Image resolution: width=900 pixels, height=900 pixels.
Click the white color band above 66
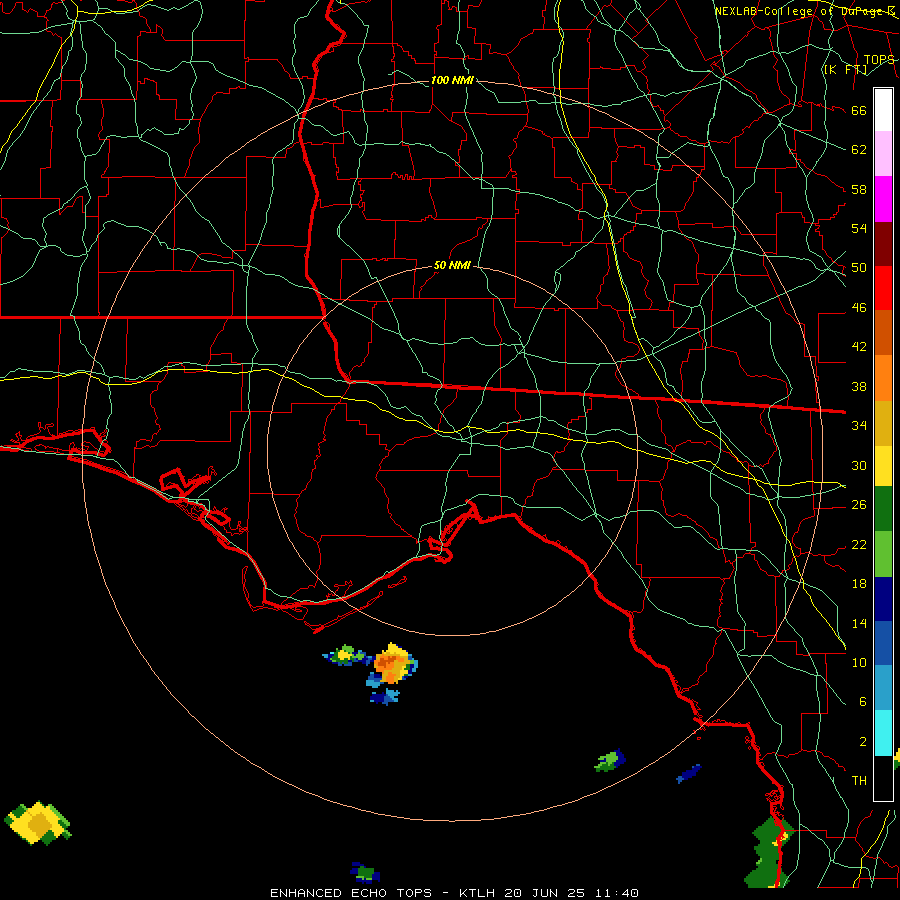(883, 110)
